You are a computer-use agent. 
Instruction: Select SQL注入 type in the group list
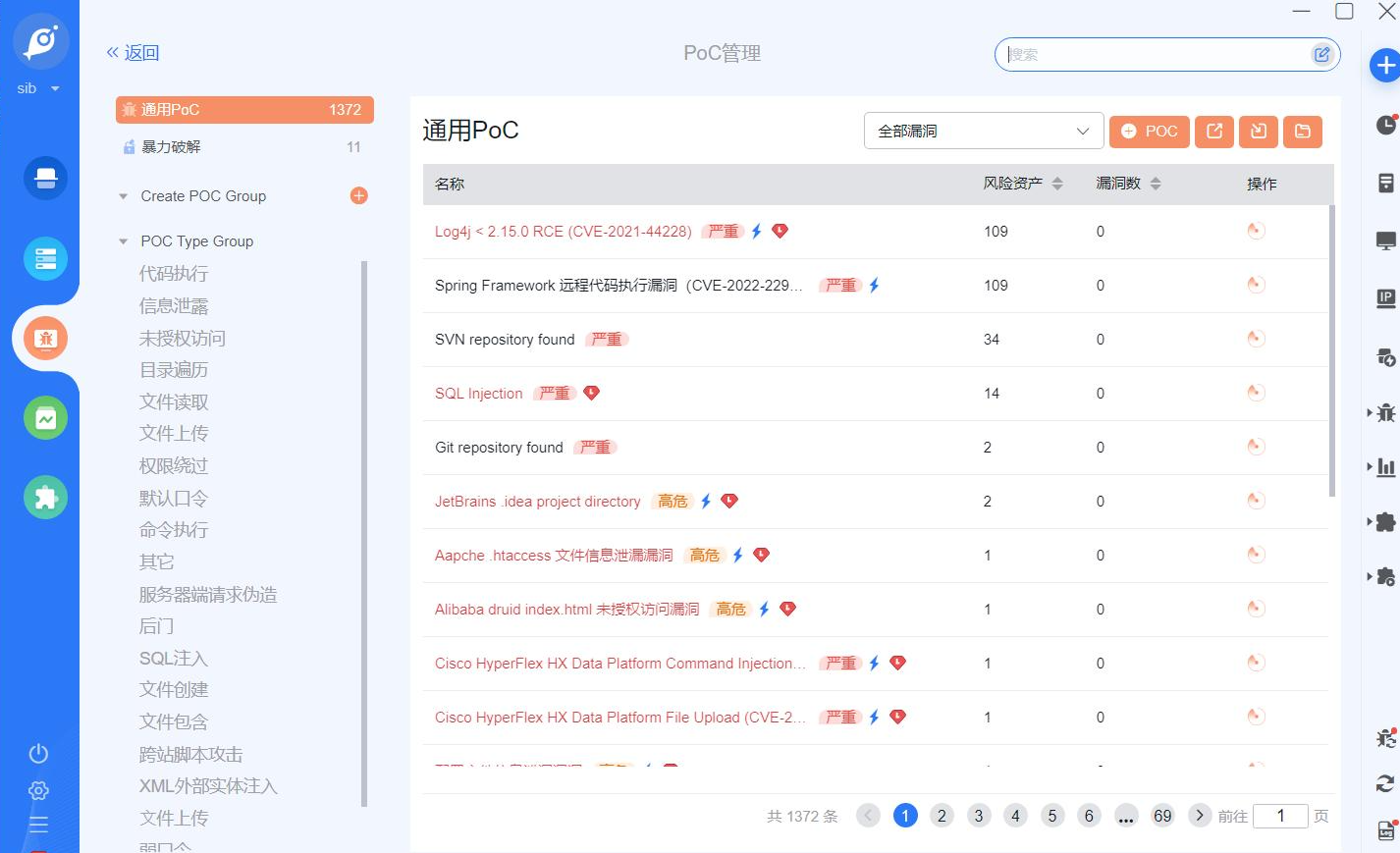click(174, 659)
